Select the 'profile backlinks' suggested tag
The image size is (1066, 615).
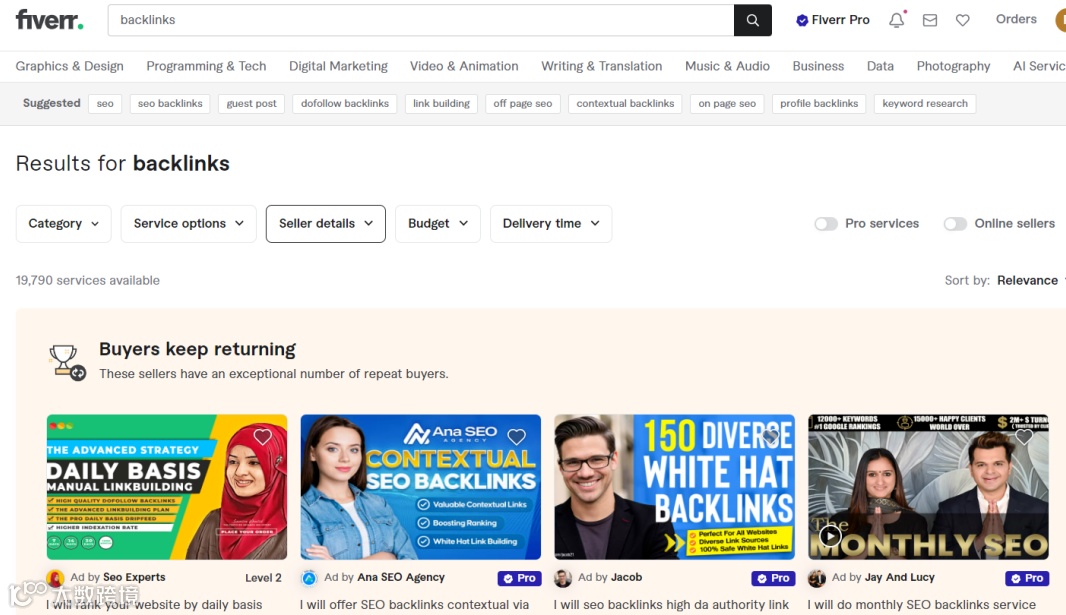tap(819, 103)
